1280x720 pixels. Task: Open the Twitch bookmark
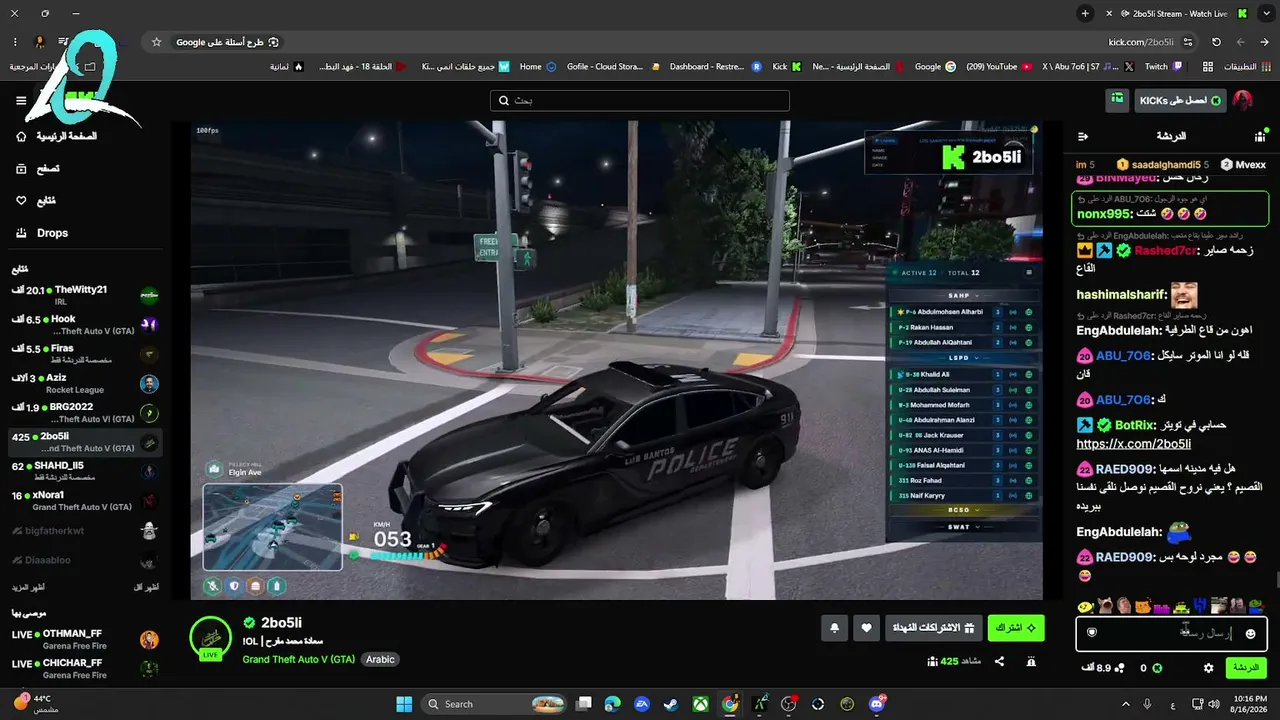pyautogui.click(x=1163, y=67)
